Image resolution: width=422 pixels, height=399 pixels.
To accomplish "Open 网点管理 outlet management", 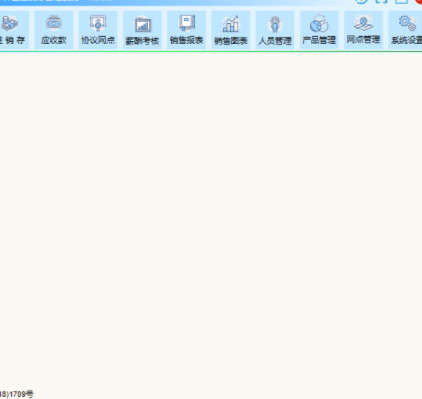I will (363, 30).
